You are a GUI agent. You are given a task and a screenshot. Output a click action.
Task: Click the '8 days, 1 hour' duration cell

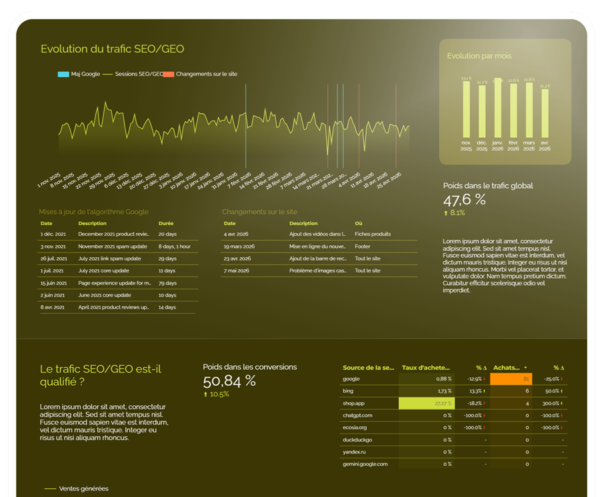click(x=174, y=246)
